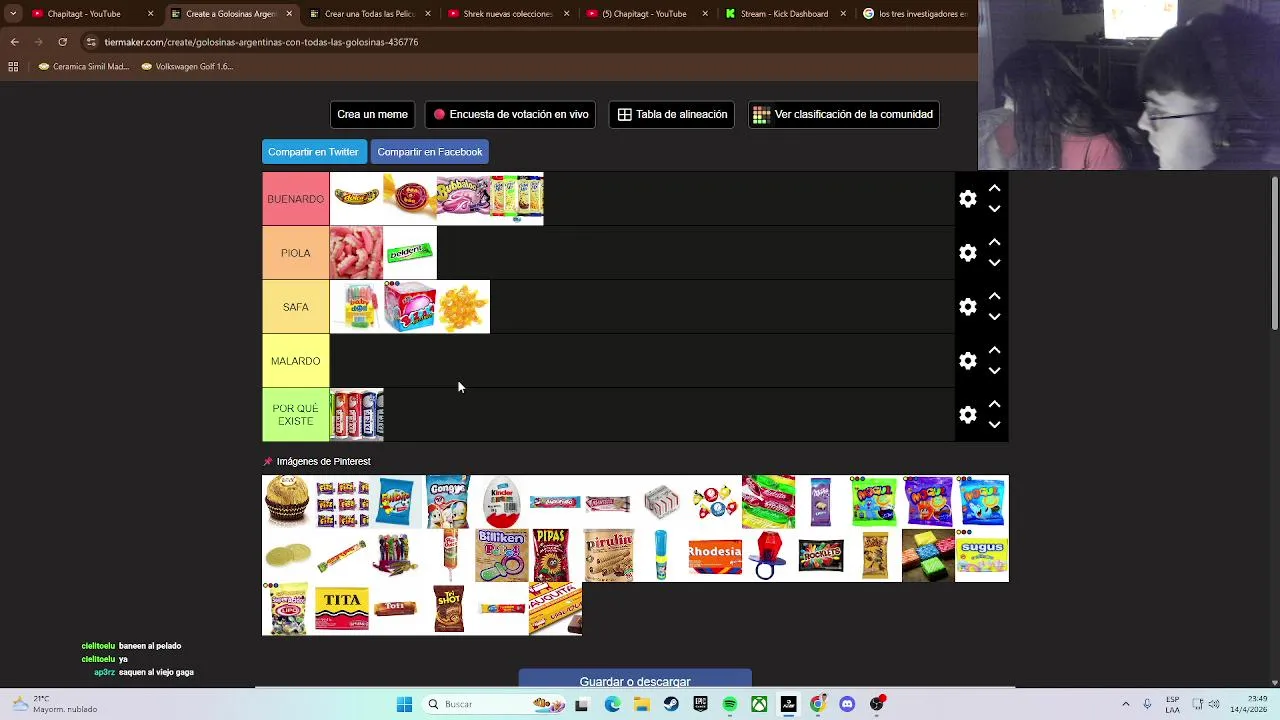Viewport: 1280px width, 720px height.
Task: Switch to los tres investigadores tab
Action: point(915,14)
